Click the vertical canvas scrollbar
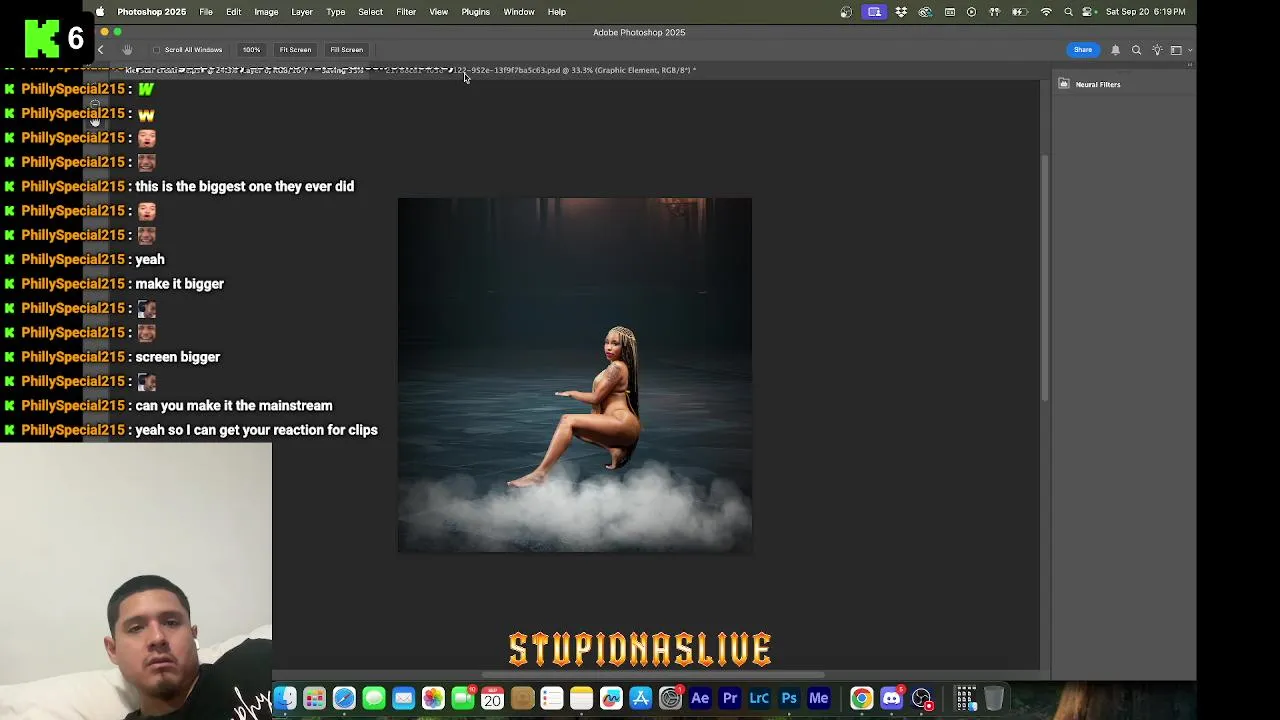The image size is (1280, 720). [1045, 278]
